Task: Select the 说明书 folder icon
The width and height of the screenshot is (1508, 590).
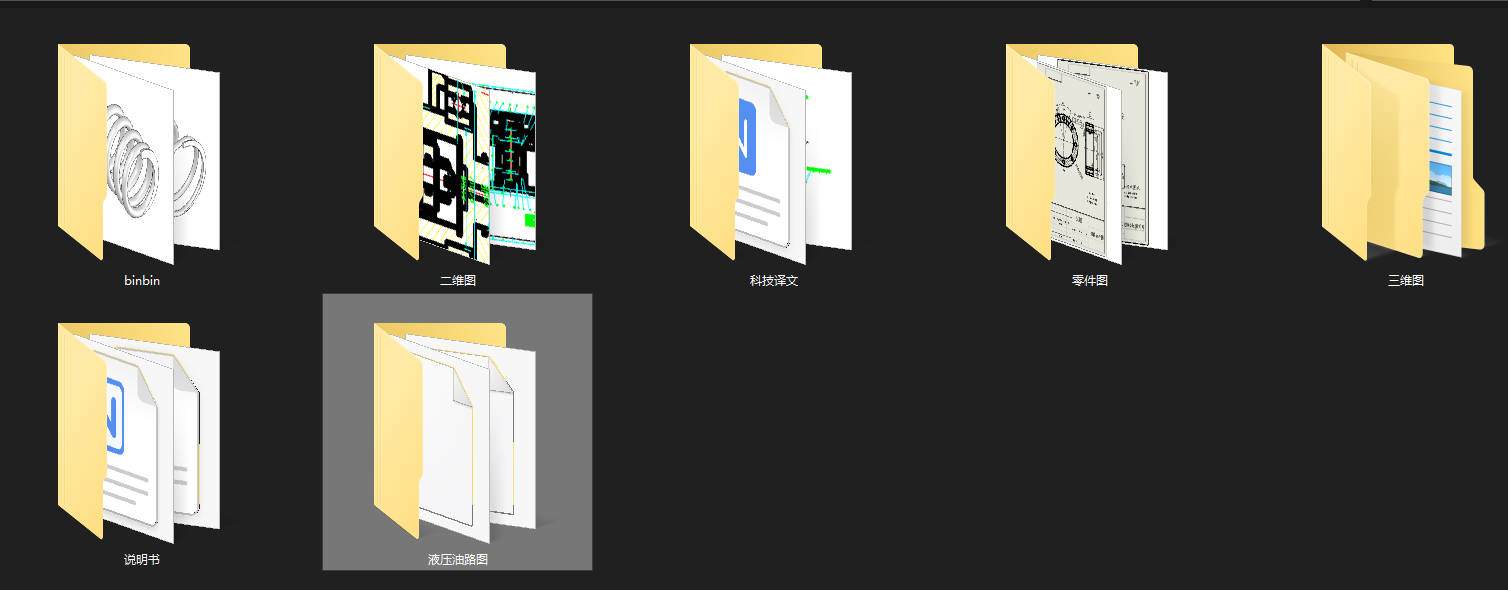Action: (x=139, y=431)
